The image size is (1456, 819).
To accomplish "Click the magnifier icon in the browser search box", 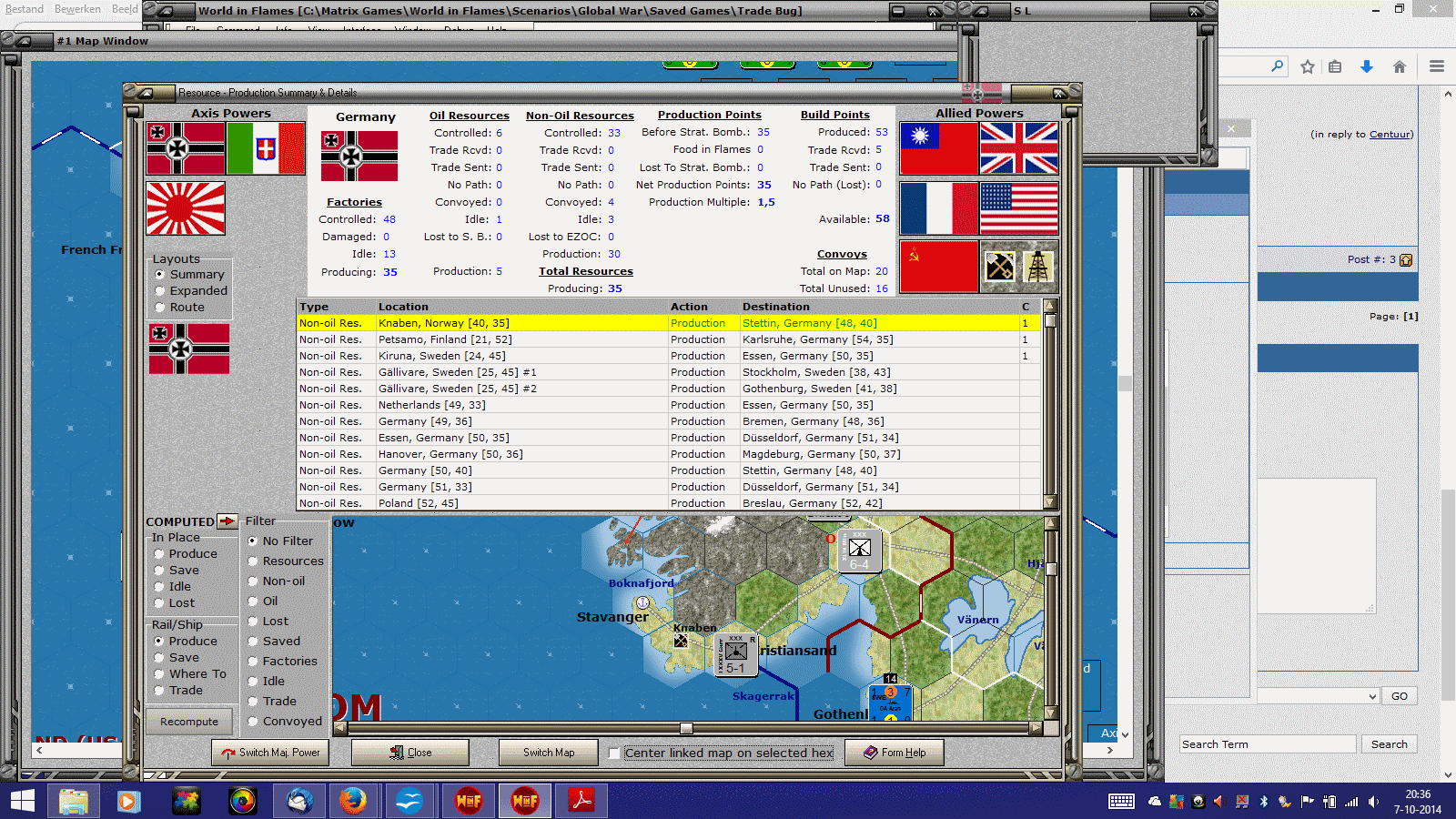I will click(1278, 66).
